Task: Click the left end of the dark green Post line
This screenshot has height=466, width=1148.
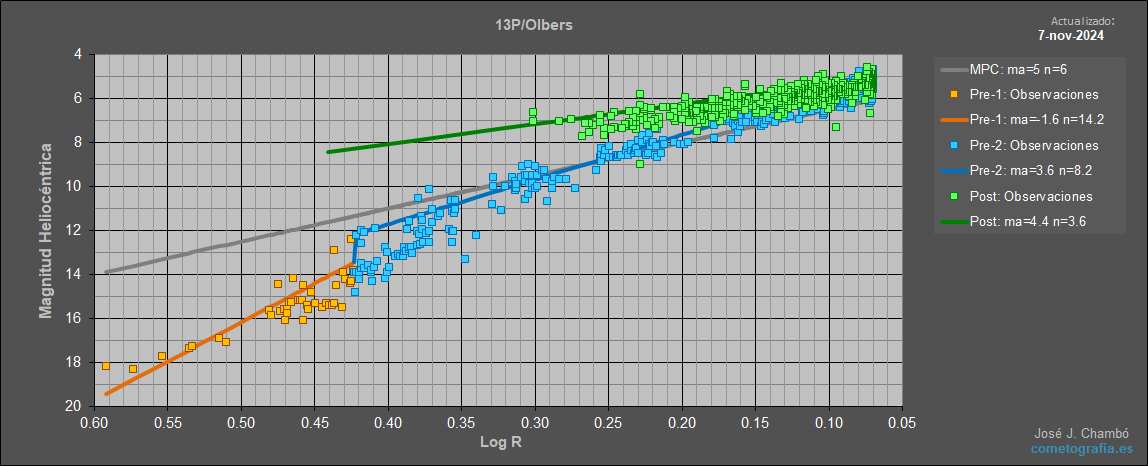Action: (328, 152)
